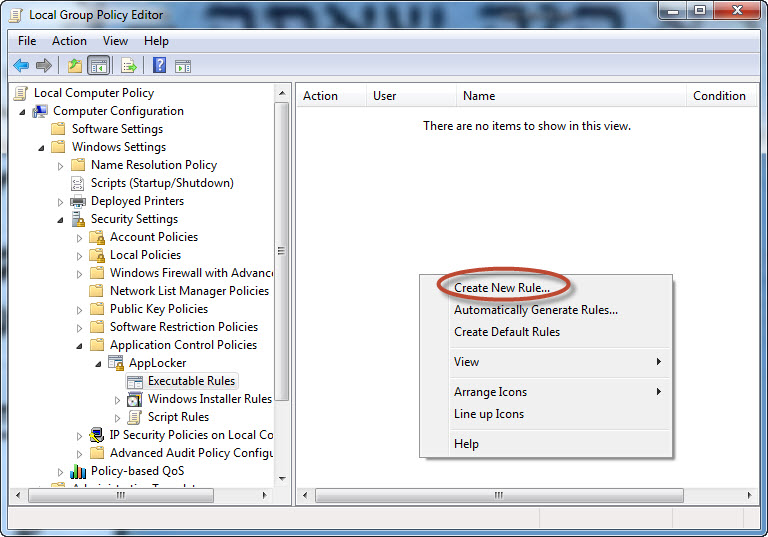Click tree pane horizontal scroll left arrow
Image resolution: width=768 pixels, height=537 pixels.
click(18, 495)
